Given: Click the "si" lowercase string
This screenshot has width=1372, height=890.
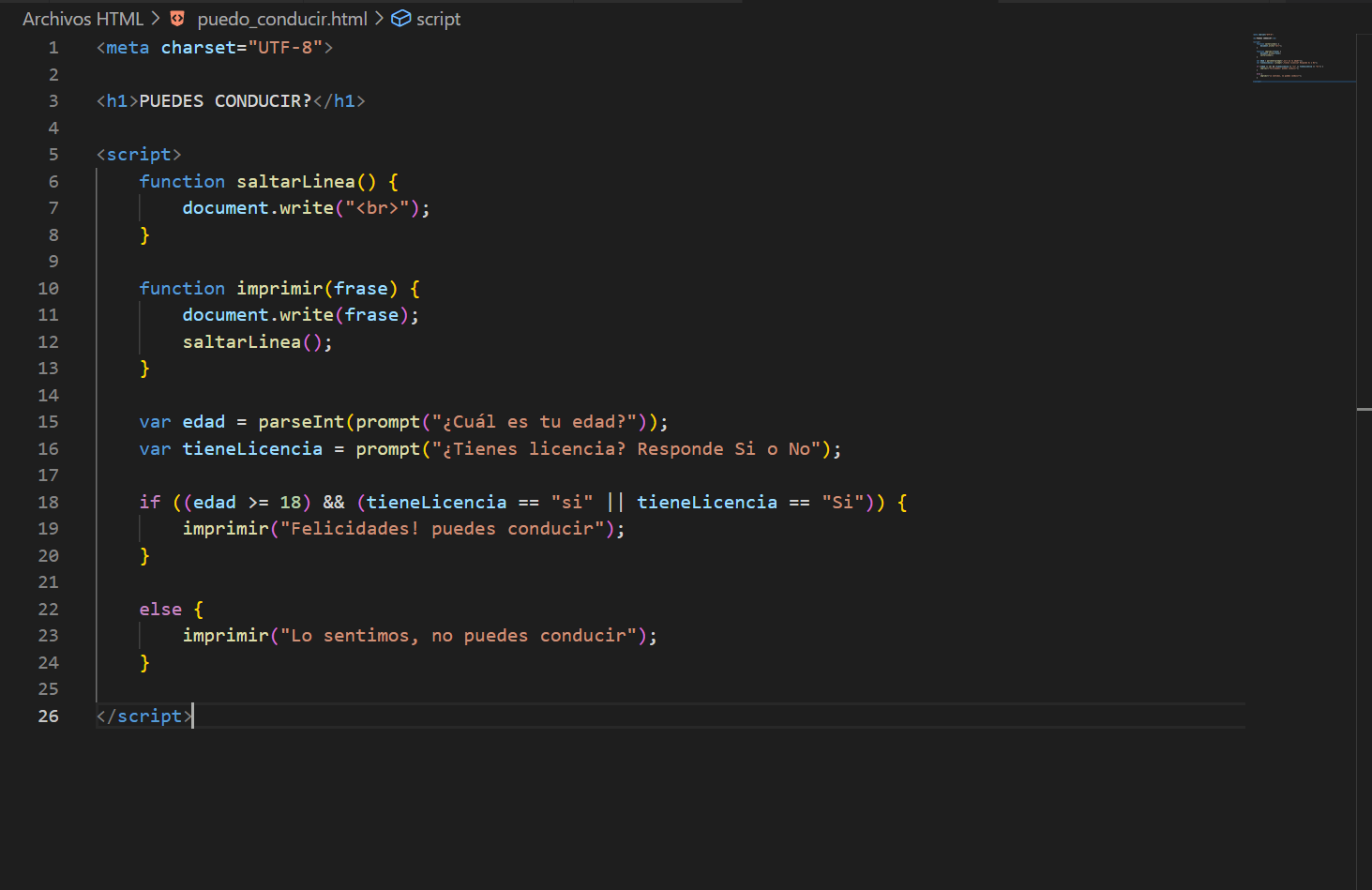Looking at the screenshot, I should coord(572,503).
